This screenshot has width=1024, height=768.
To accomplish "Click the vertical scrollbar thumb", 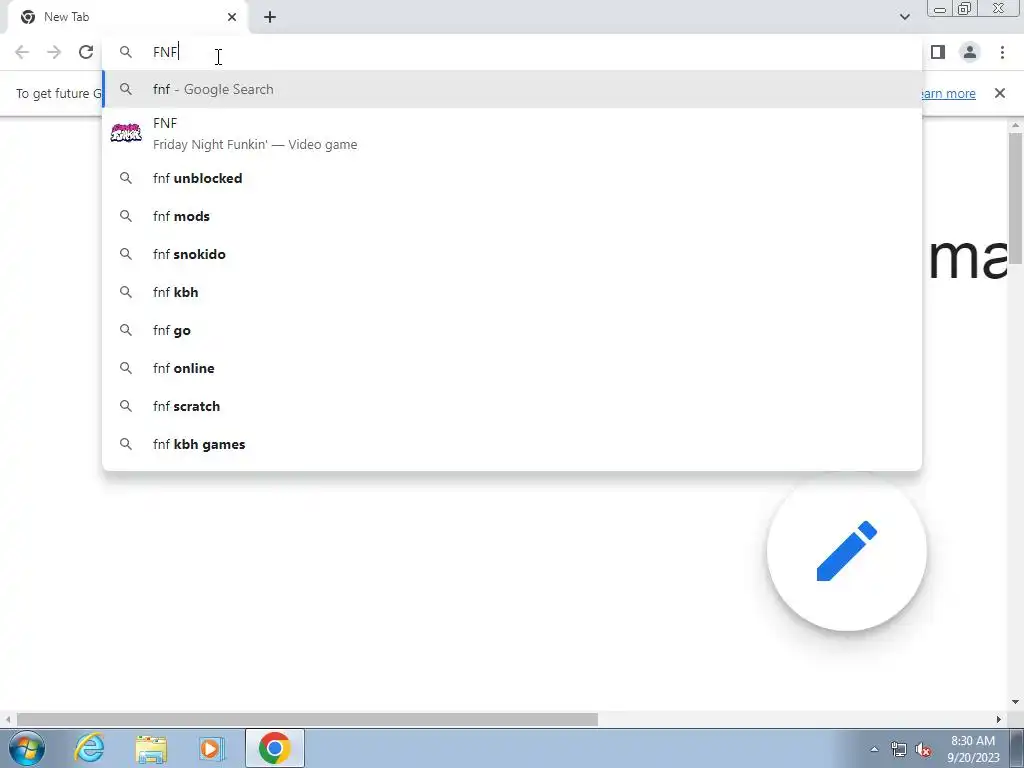I will 1015,198.
